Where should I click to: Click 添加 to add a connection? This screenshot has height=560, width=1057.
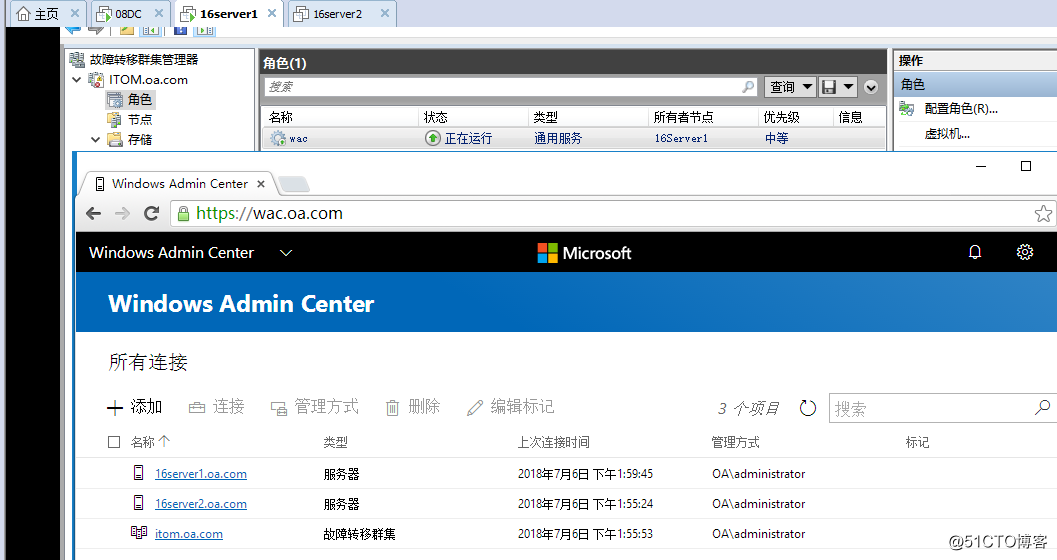pos(135,407)
